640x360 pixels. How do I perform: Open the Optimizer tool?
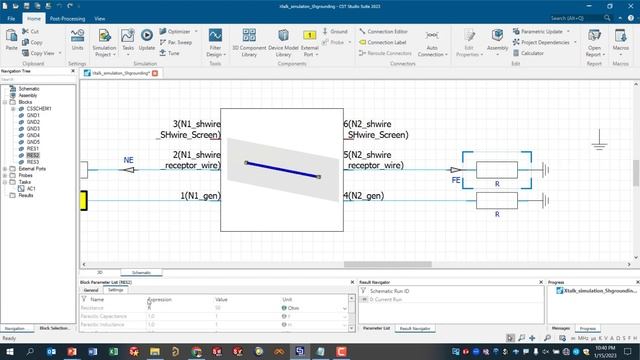point(175,31)
